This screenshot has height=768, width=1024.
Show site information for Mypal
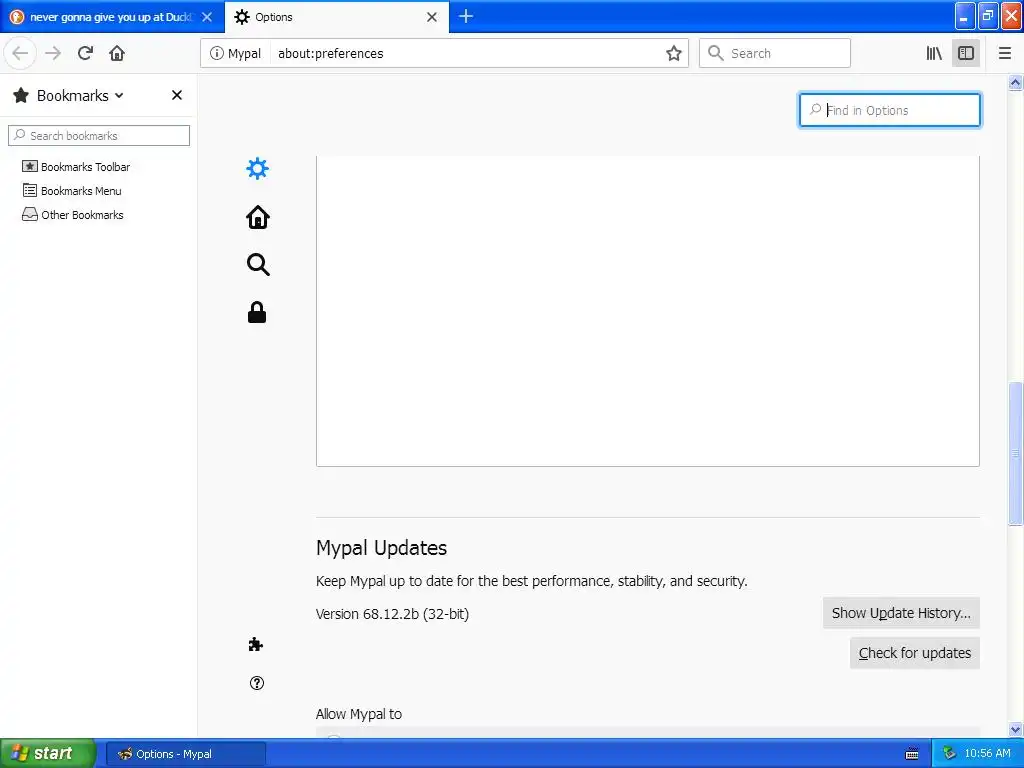click(x=236, y=53)
